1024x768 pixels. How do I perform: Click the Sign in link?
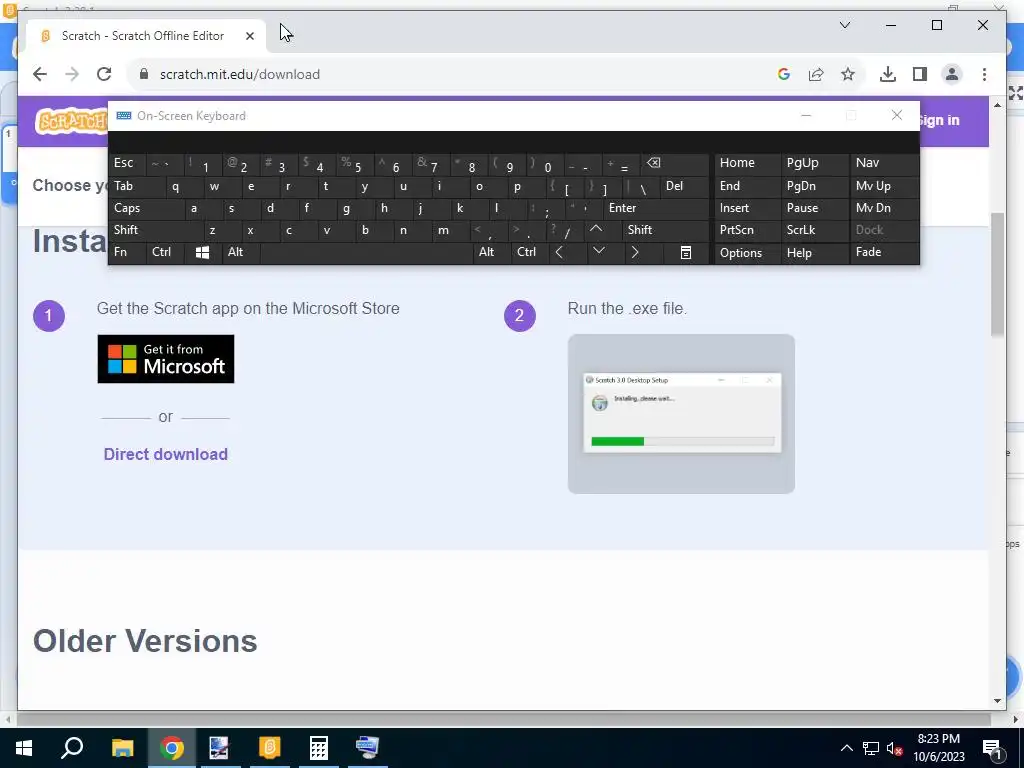pyautogui.click(x=939, y=120)
